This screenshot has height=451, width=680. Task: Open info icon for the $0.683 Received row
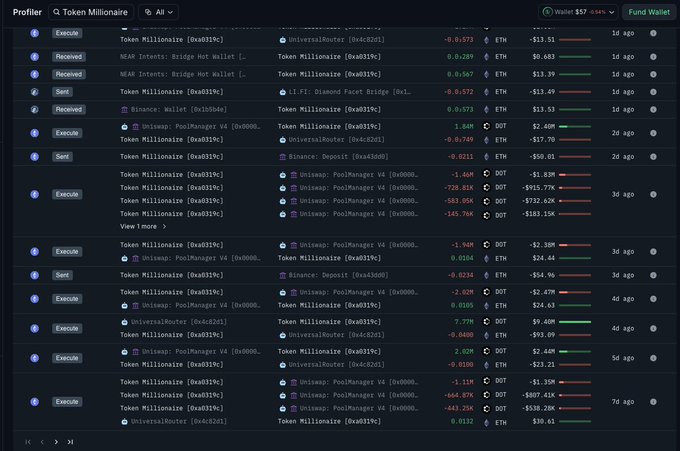click(653, 57)
